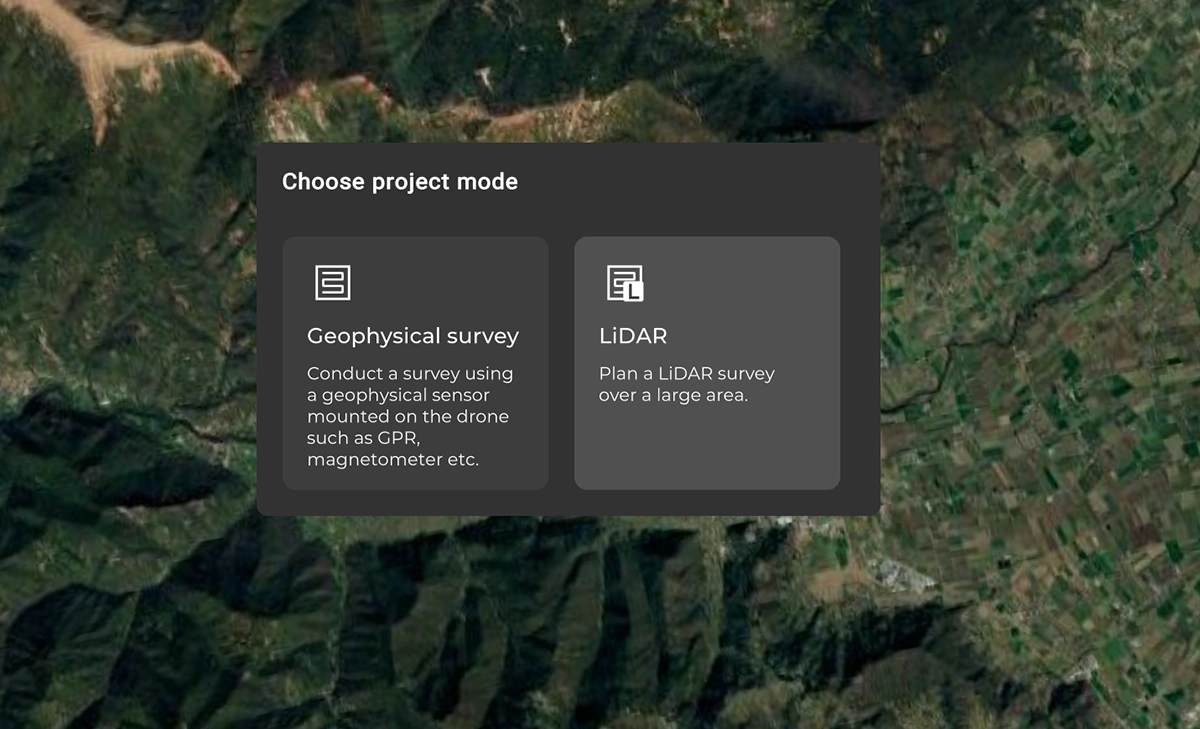
Task: Click the 'Conduct a survey using a geophysical sensor' description
Action: point(410,416)
